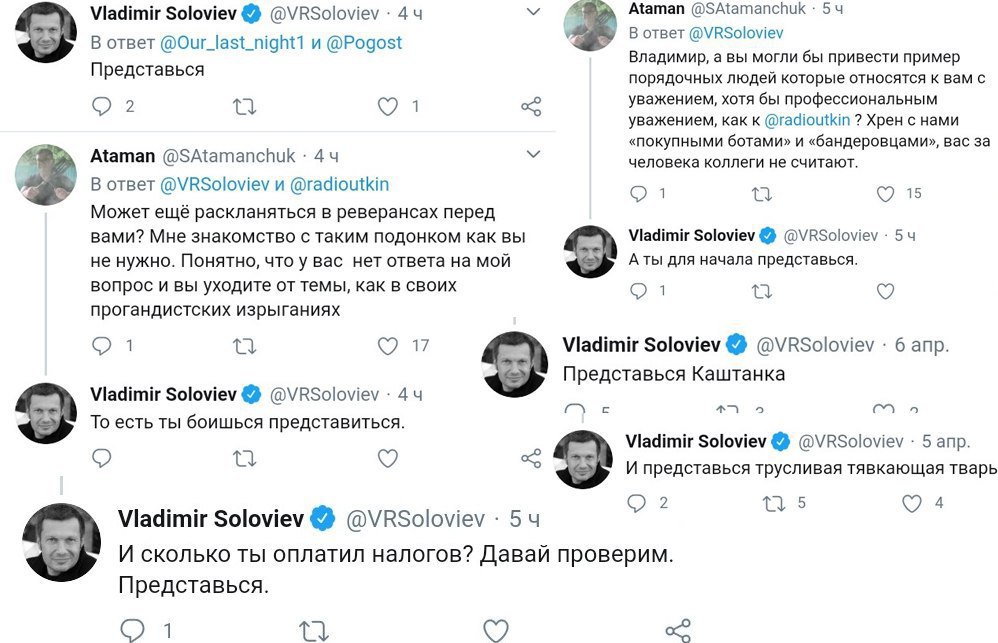Reply to the top-left "Представься" tweet
Image resolution: width=998 pixels, height=643 pixels.
102,106
